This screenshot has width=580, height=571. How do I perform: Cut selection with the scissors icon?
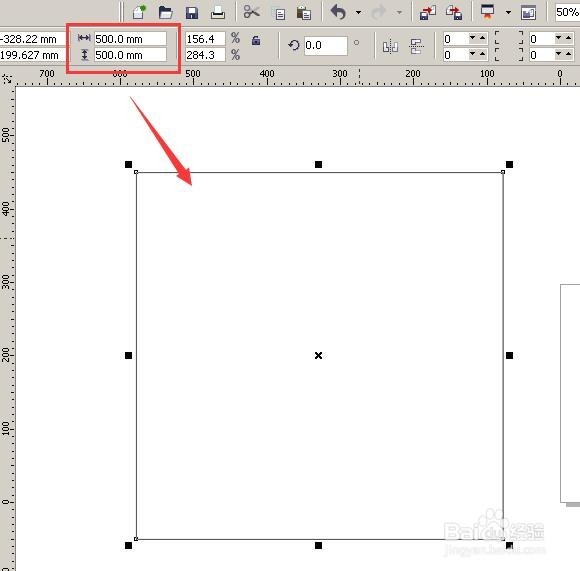click(x=252, y=12)
